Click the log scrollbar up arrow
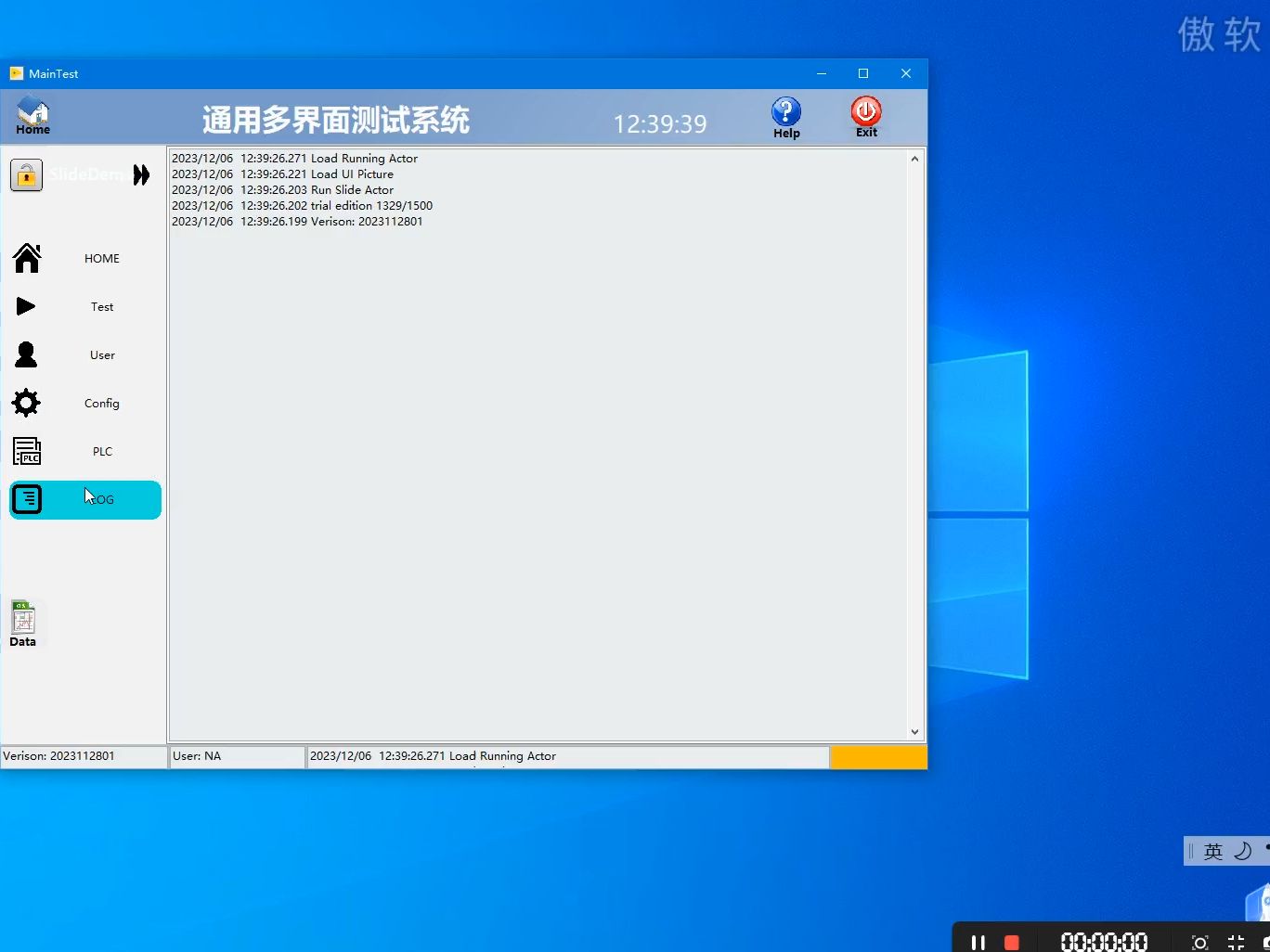Viewport: 1270px width, 952px height. click(x=914, y=159)
